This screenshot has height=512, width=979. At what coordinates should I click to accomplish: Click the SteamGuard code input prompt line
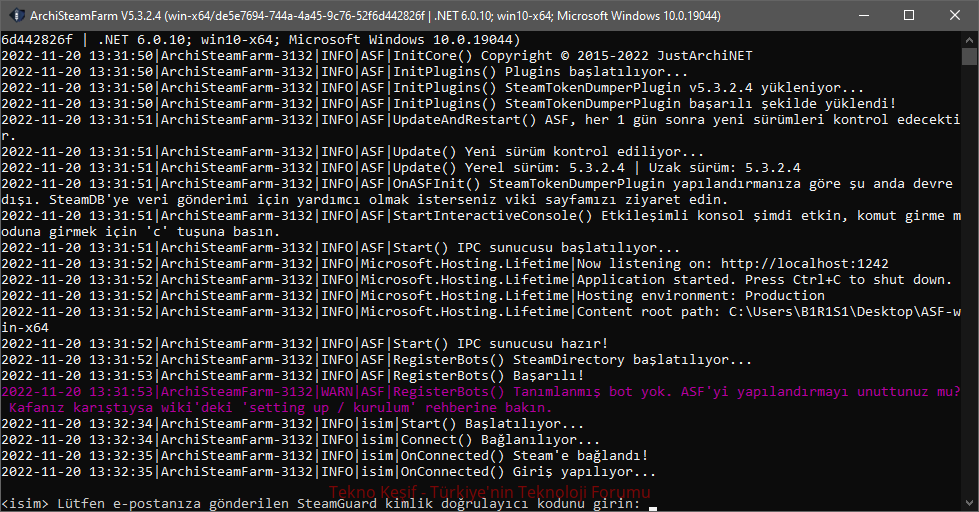[329, 504]
